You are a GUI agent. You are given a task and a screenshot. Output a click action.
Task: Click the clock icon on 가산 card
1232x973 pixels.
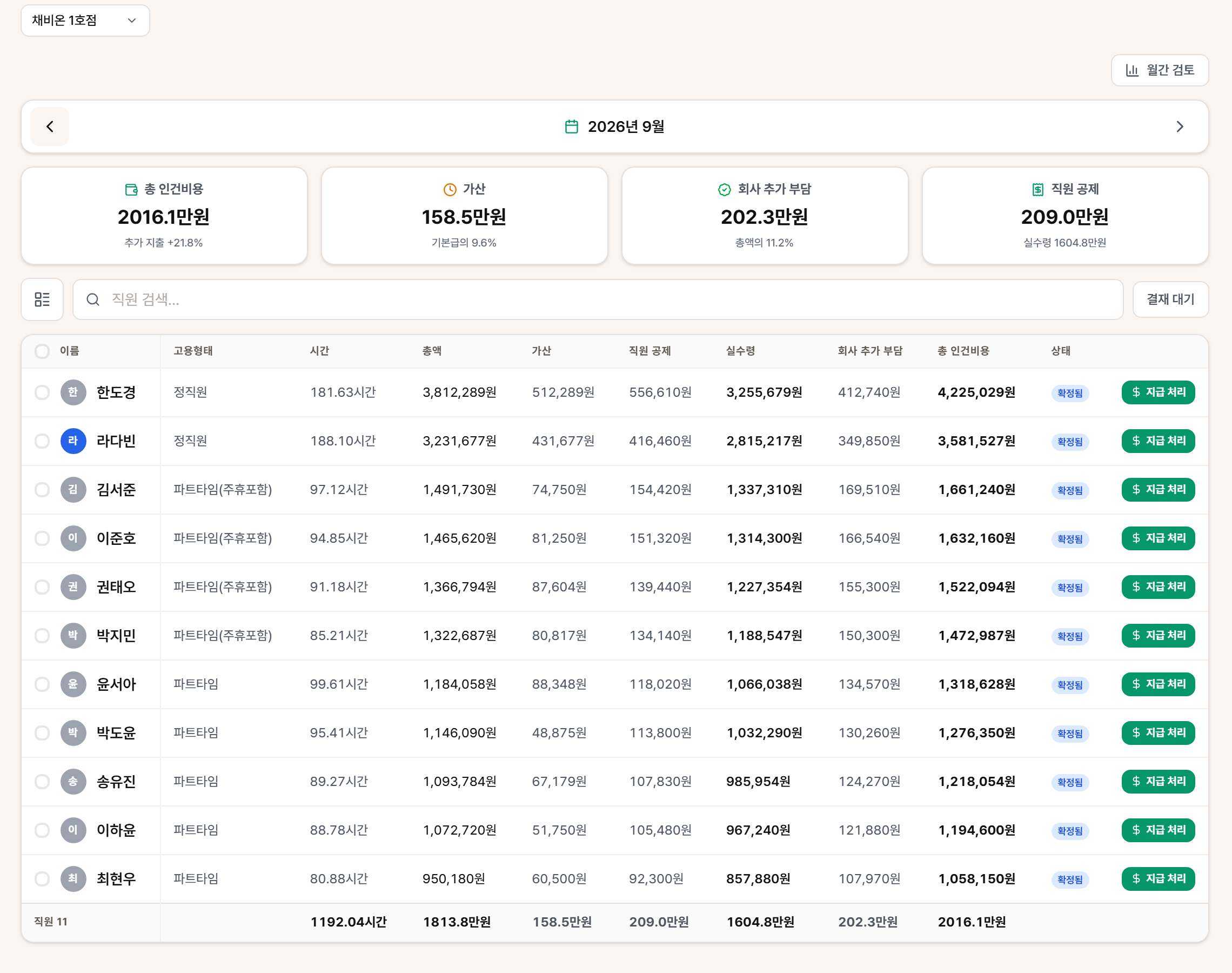(x=450, y=190)
